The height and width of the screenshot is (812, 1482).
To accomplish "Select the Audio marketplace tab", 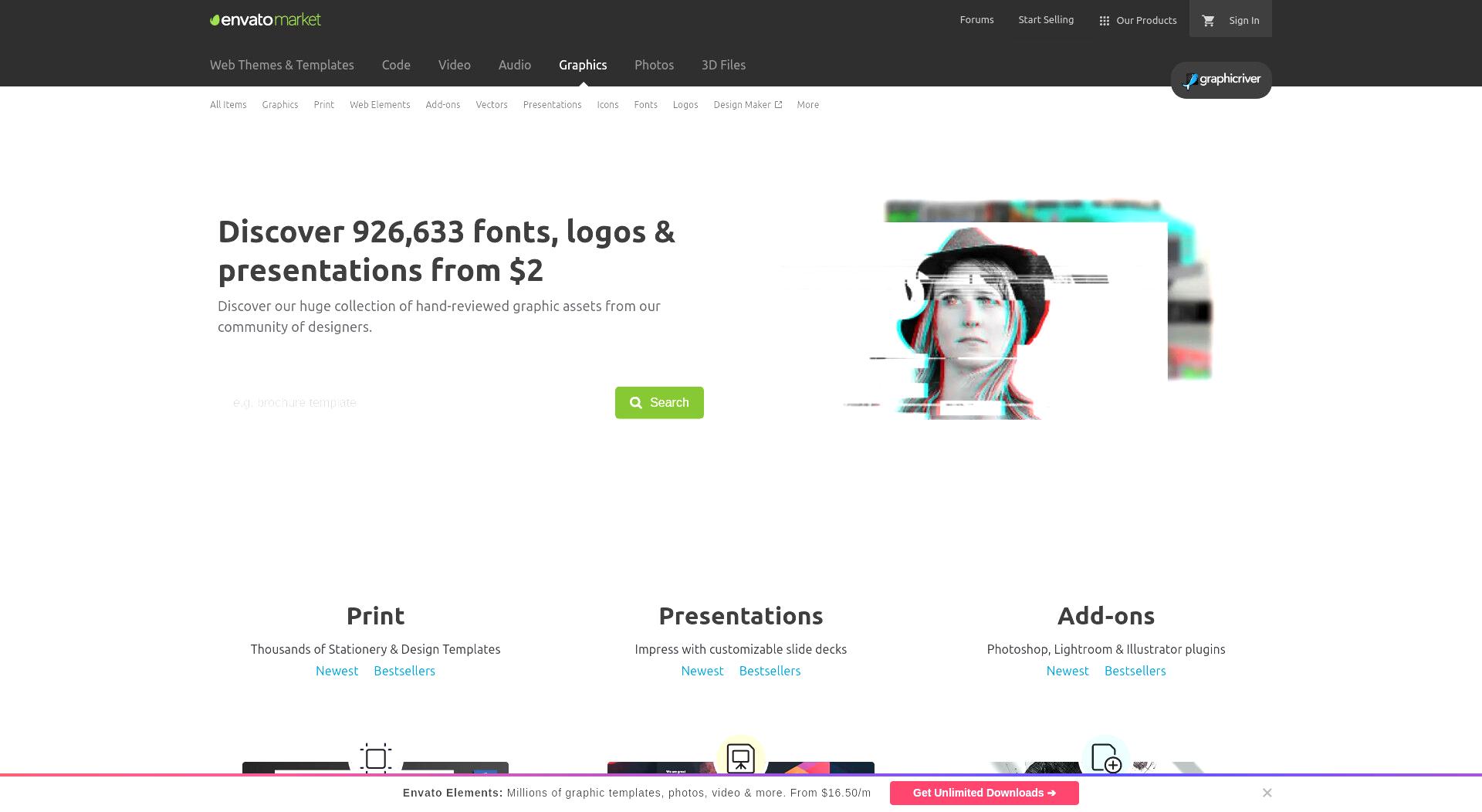I will pyautogui.click(x=514, y=65).
